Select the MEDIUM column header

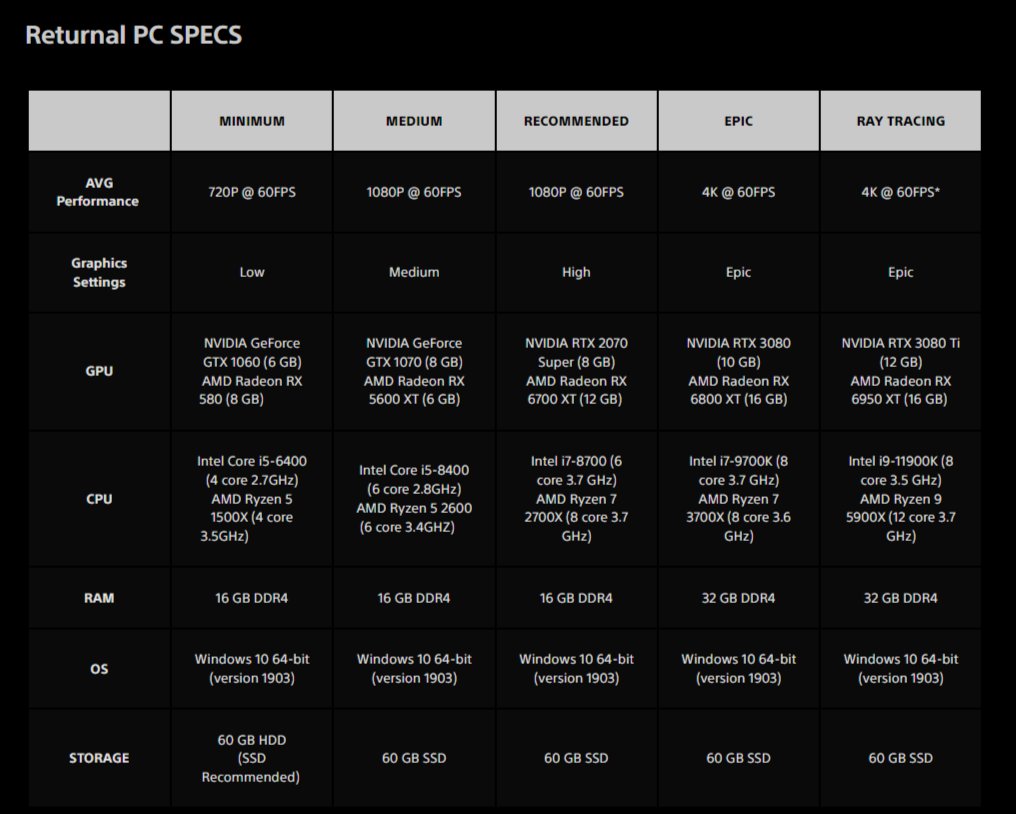[414, 121]
